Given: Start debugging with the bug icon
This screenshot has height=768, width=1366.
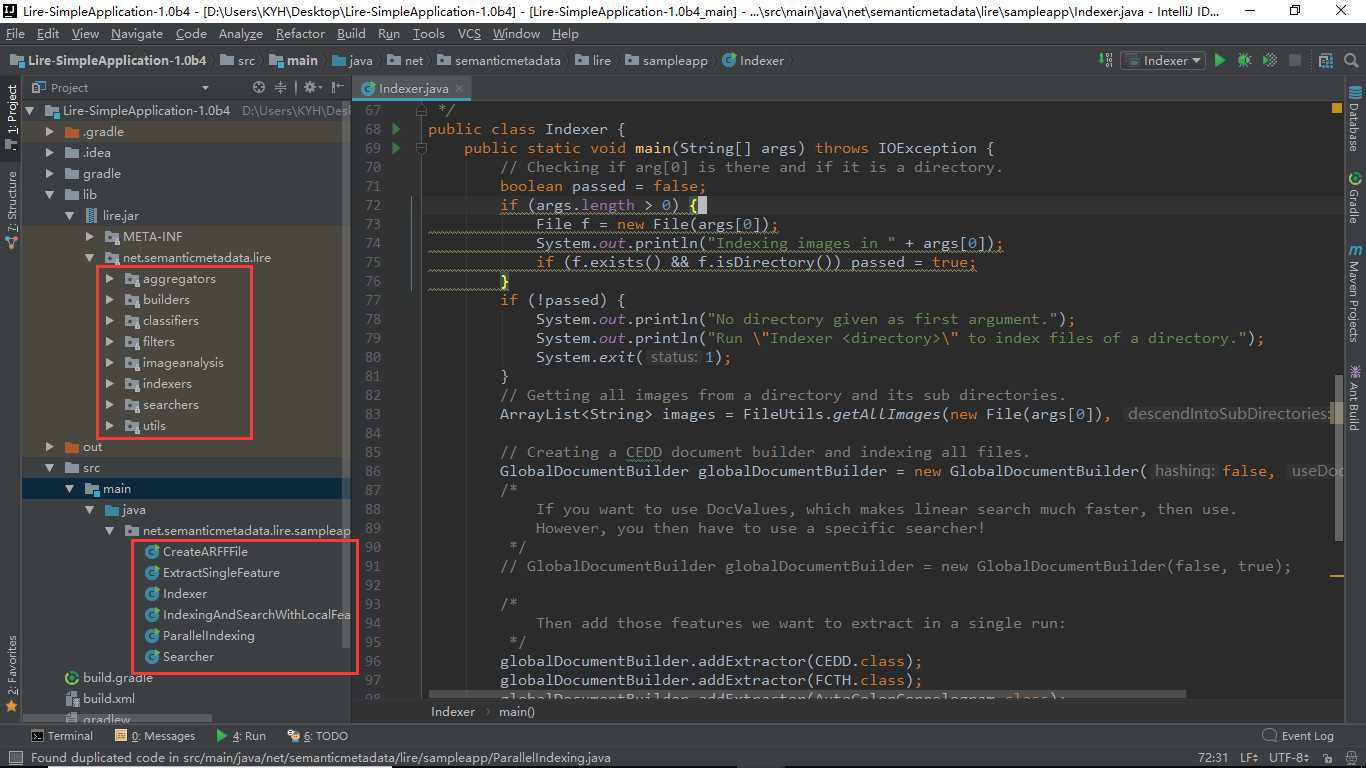Looking at the screenshot, I should pos(1244,60).
